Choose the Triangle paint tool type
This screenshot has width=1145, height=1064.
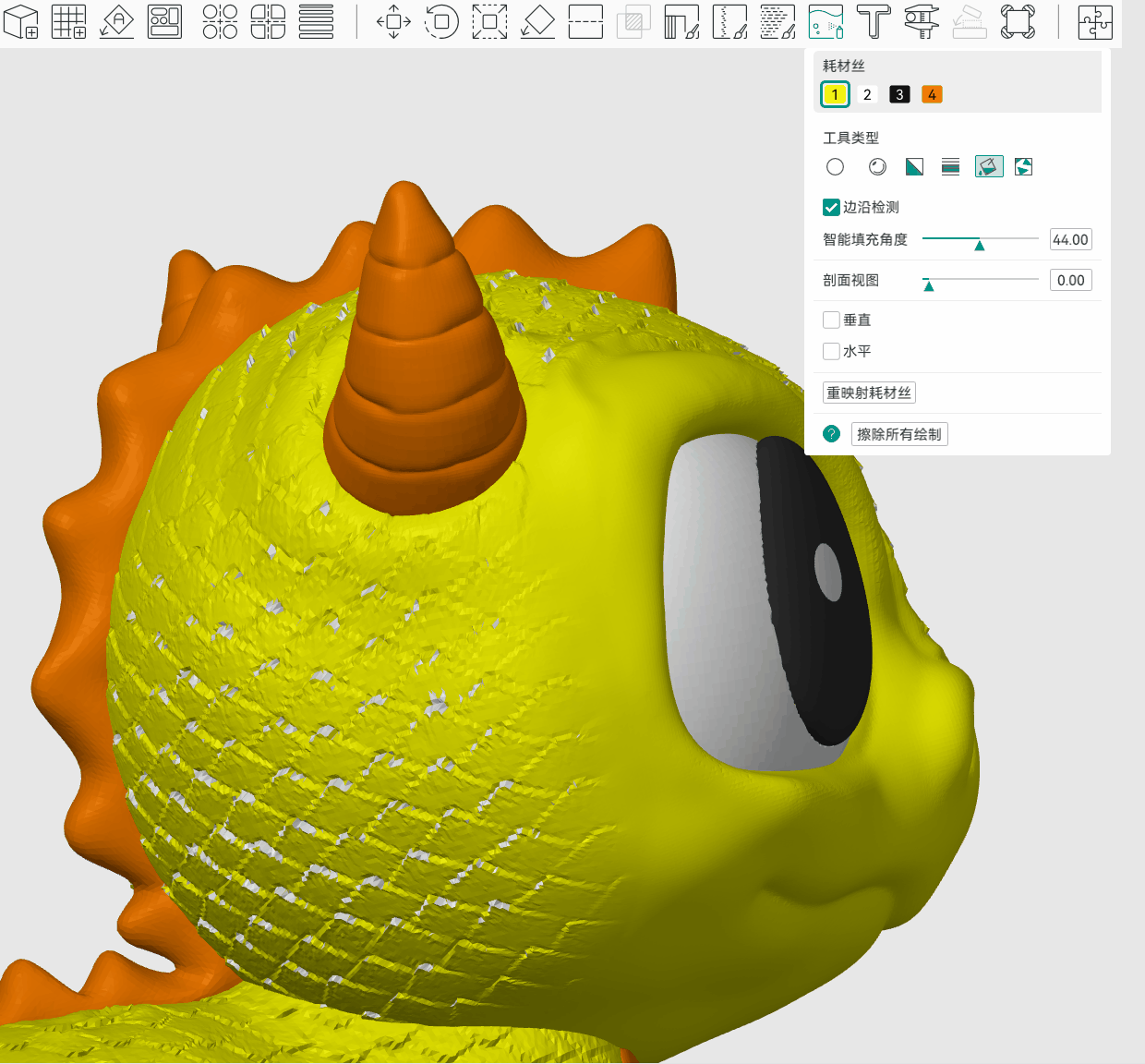pos(914,166)
